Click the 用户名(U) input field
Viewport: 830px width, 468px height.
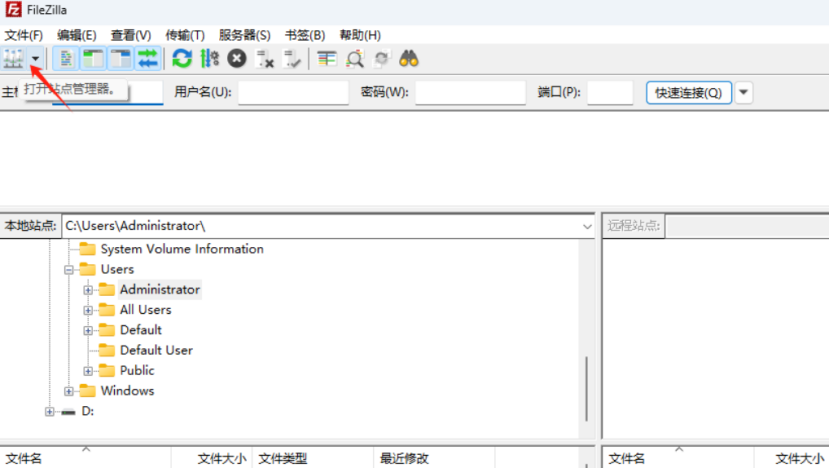[x=293, y=93]
